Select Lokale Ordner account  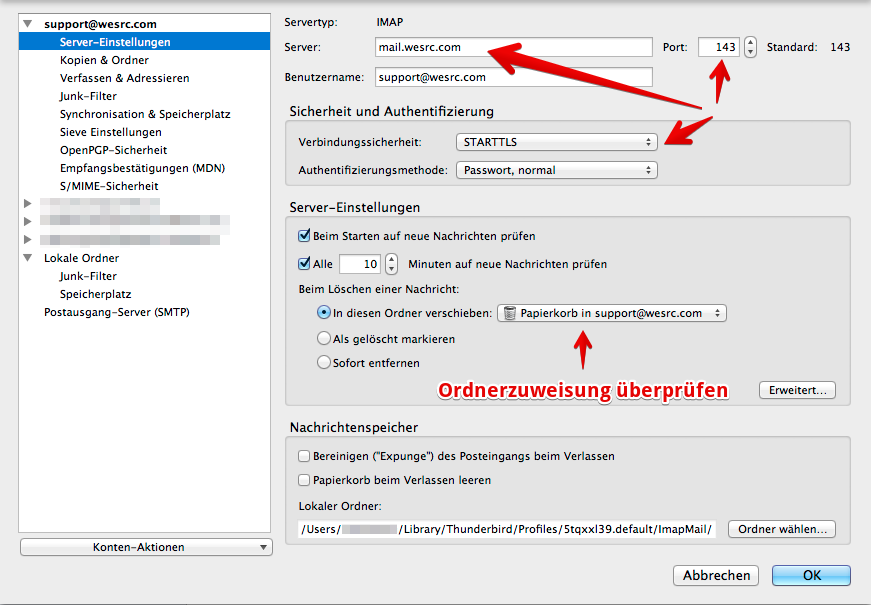(x=81, y=258)
